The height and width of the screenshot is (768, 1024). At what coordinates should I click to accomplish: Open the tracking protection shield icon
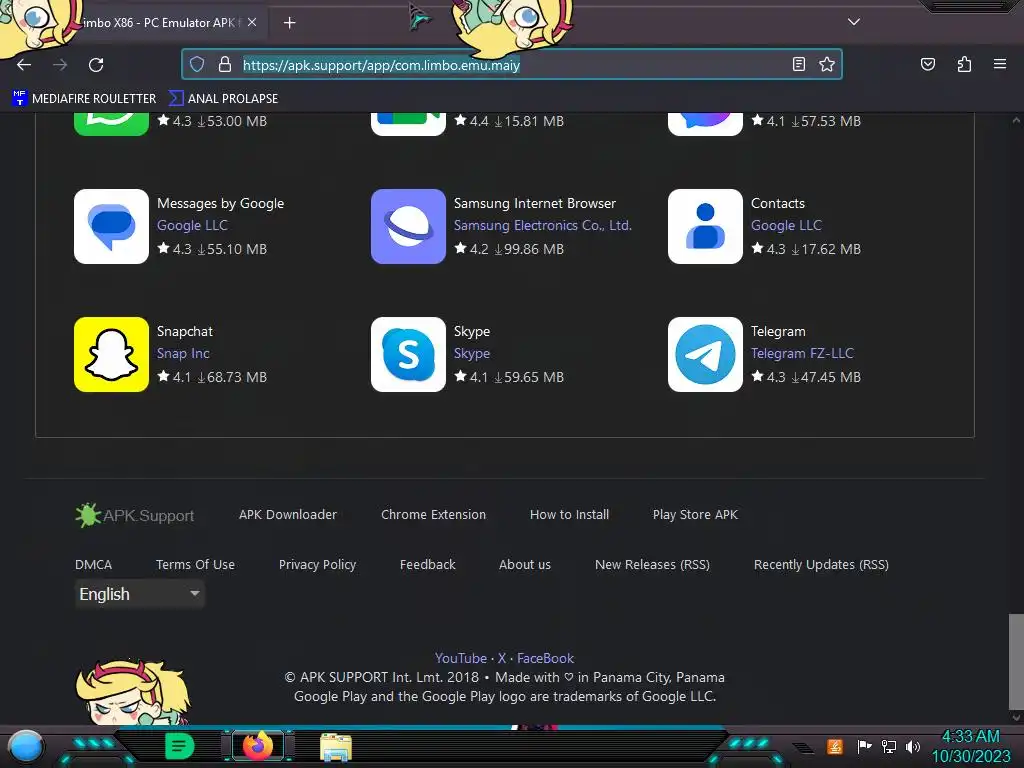(x=197, y=64)
